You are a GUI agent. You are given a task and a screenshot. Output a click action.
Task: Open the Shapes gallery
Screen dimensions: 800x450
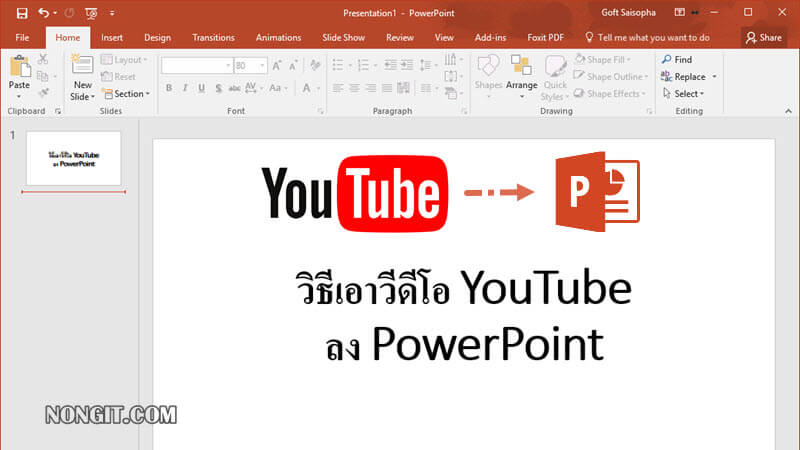click(488, 76)
